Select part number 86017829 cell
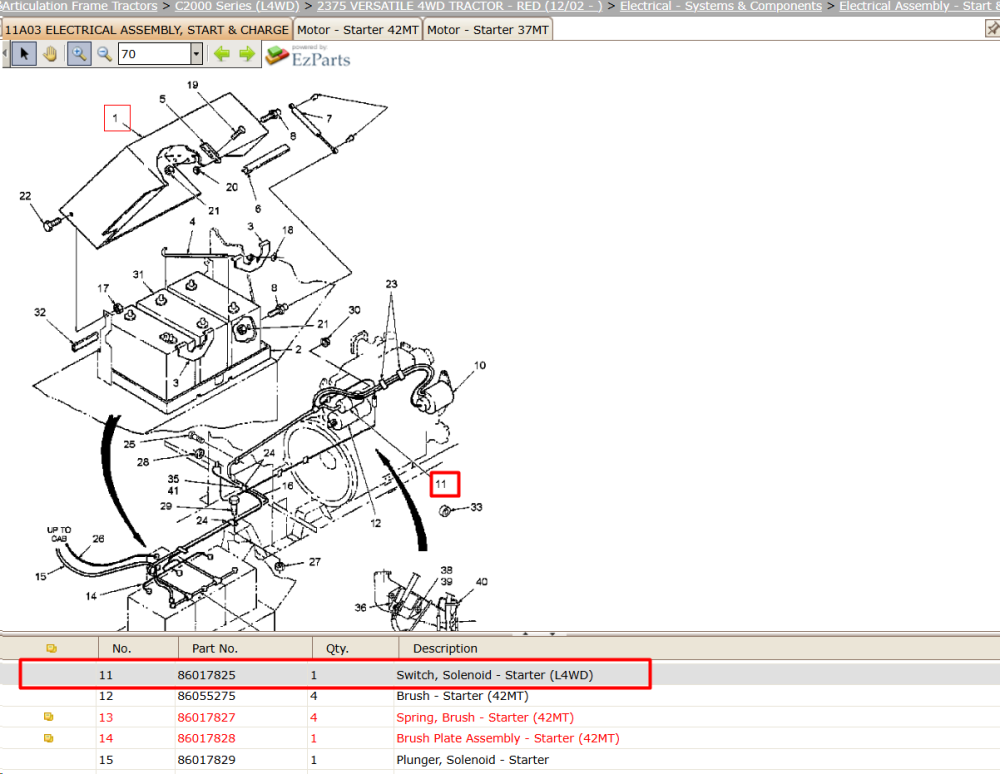The width and height of the screenshot is (1000, 774). [207, 760]
